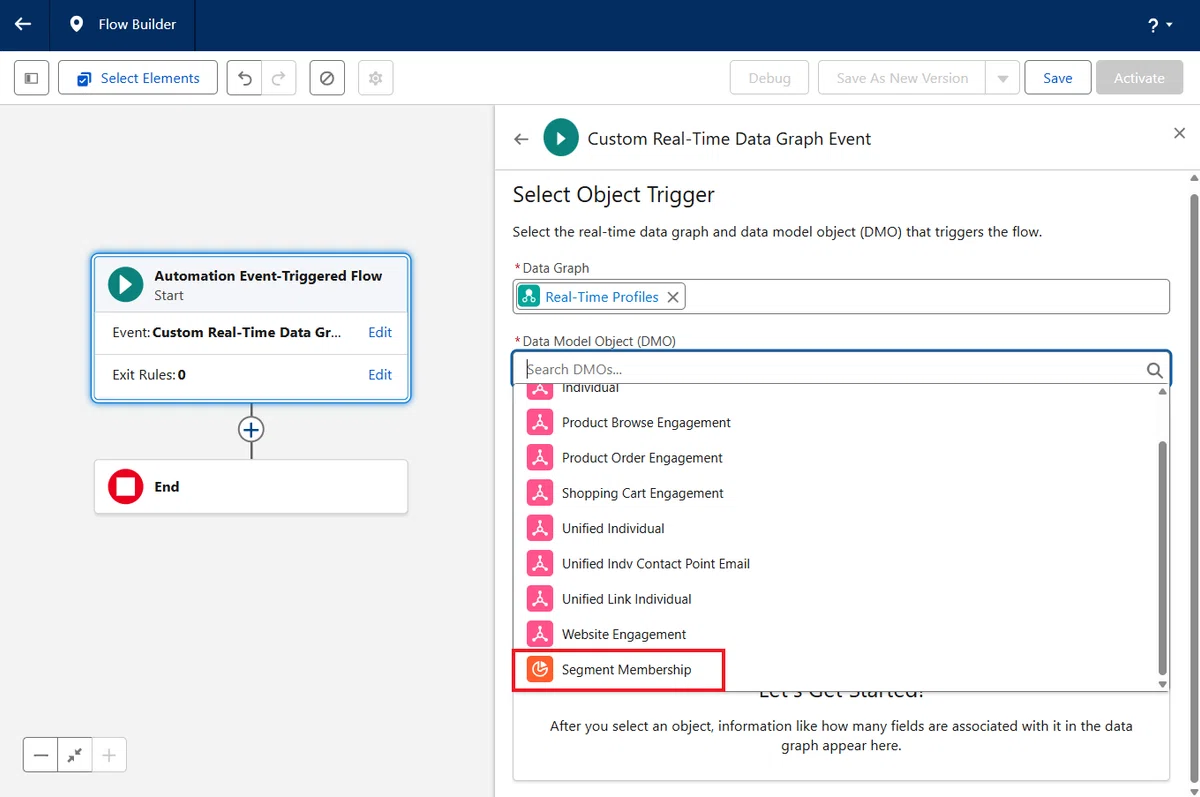
Task: Expand the Save As New Version dropdown arrow
Action: click(1003, 78)
